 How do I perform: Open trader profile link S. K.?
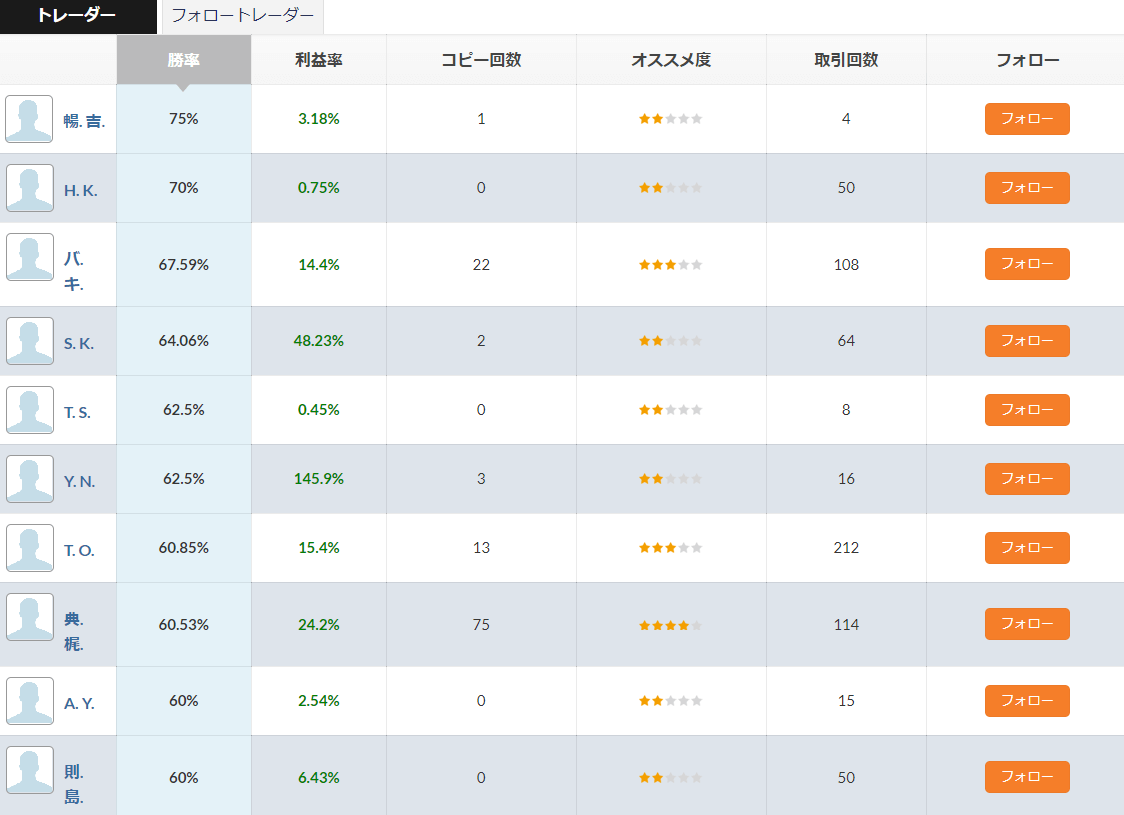pos(79,343)
